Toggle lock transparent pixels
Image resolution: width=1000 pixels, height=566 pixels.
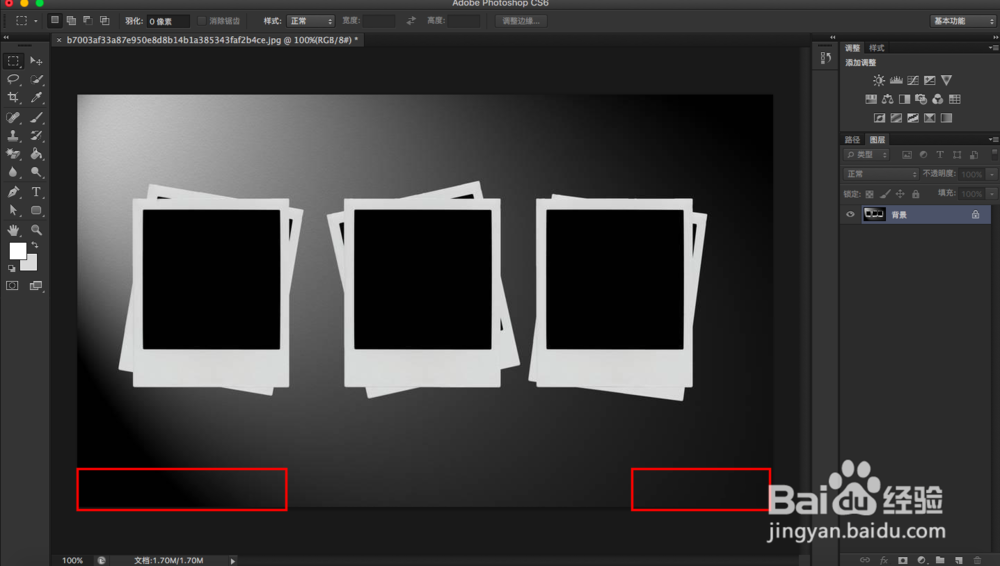point(869,194)
